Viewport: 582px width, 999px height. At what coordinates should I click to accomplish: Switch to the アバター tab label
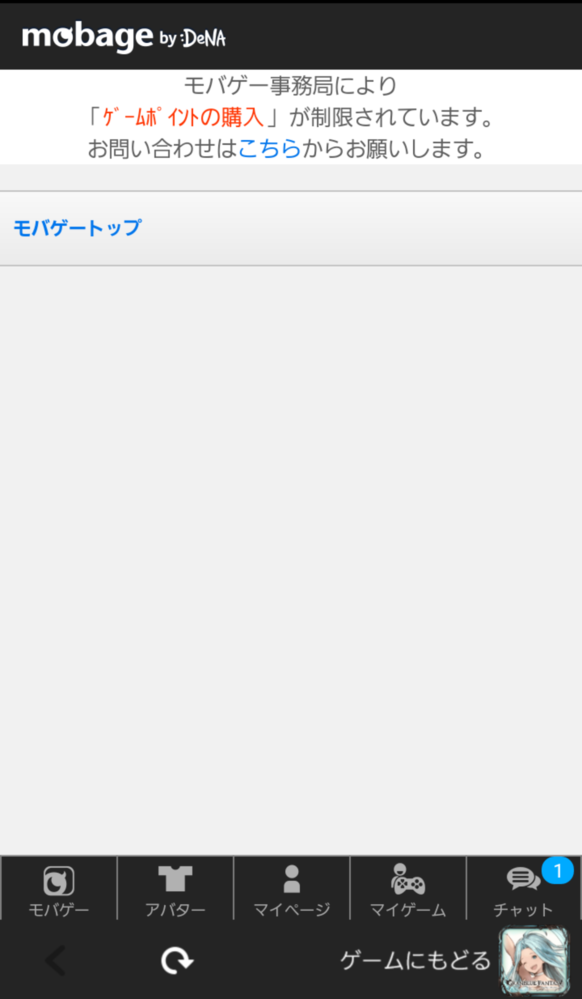[175, 910]
